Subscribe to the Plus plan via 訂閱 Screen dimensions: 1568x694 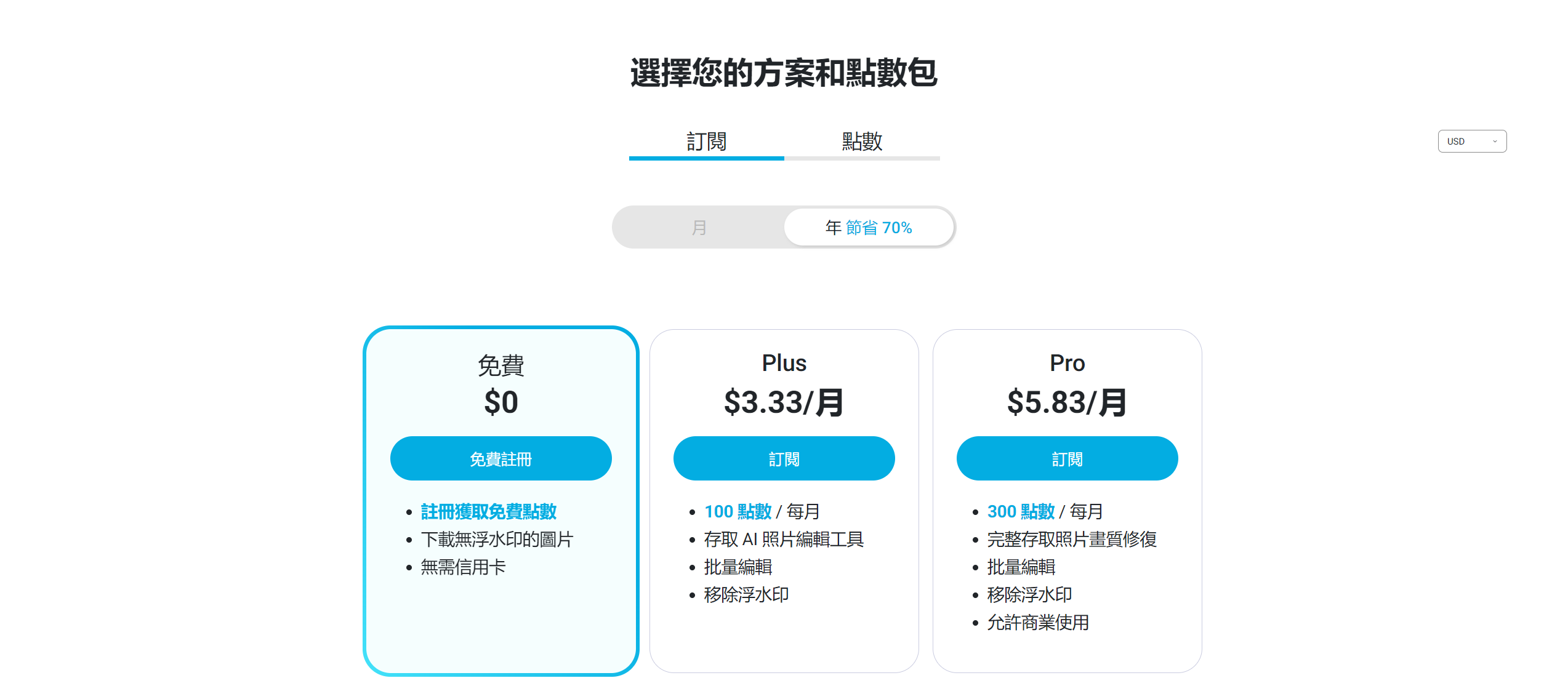click(784, 459)
